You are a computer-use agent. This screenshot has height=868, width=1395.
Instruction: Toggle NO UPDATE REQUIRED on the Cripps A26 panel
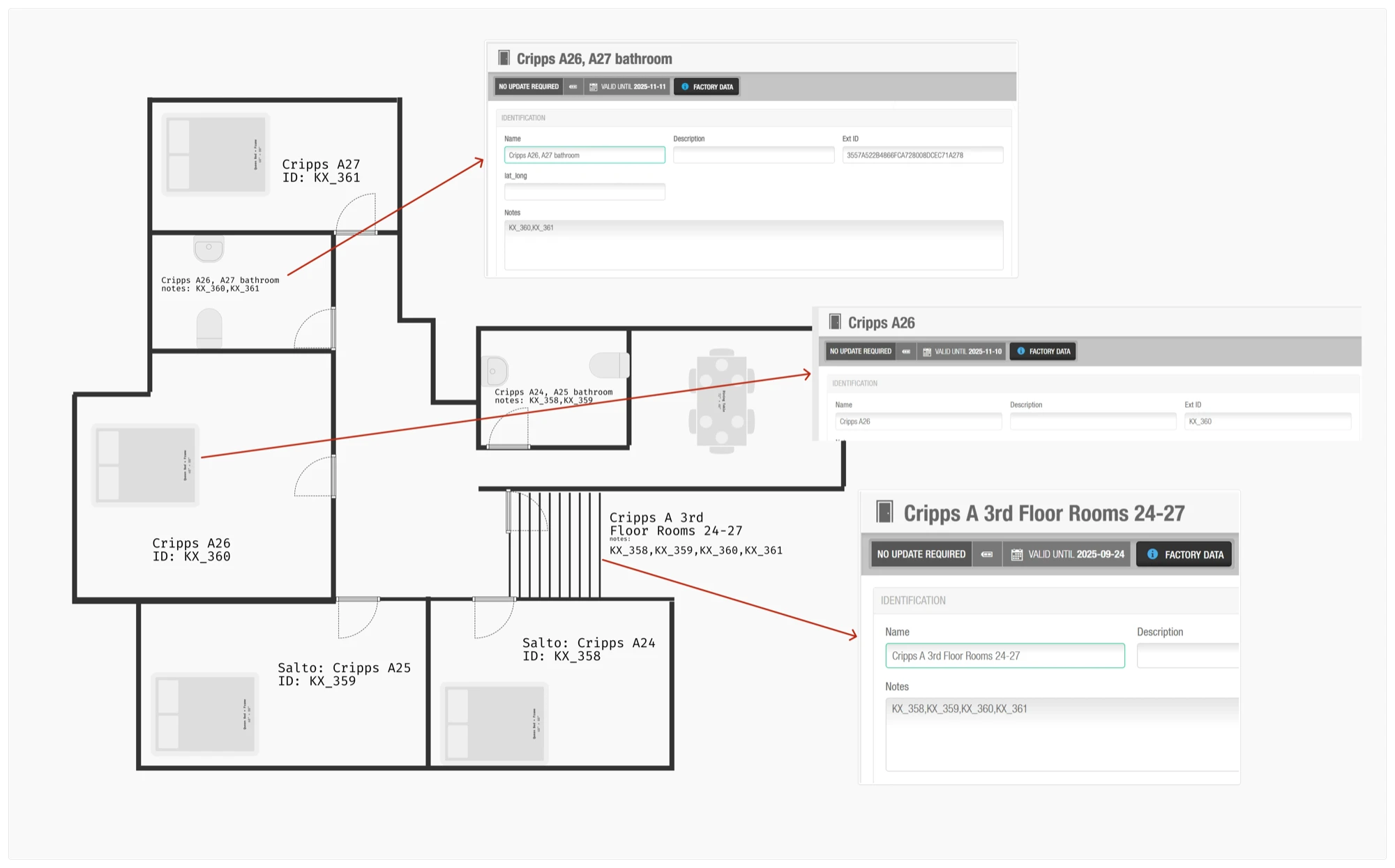click(860, 351)
